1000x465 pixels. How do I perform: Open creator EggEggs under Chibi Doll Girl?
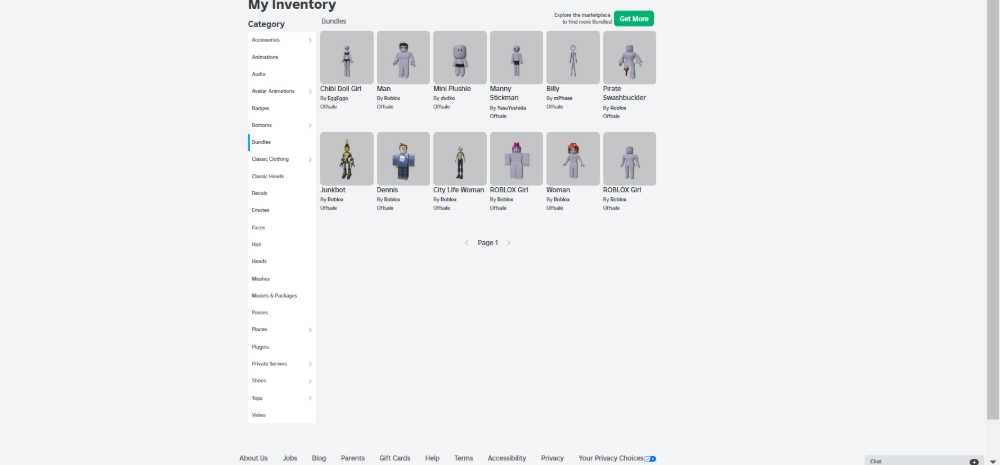pos(337,98)
